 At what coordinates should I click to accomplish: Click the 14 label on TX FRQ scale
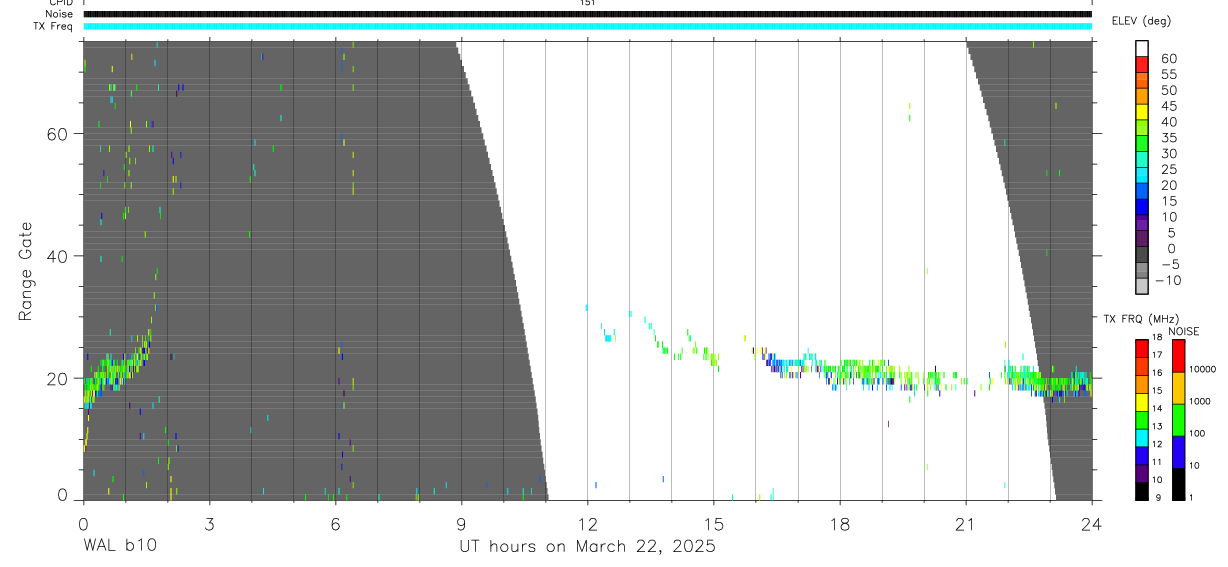click(1156, 409)
